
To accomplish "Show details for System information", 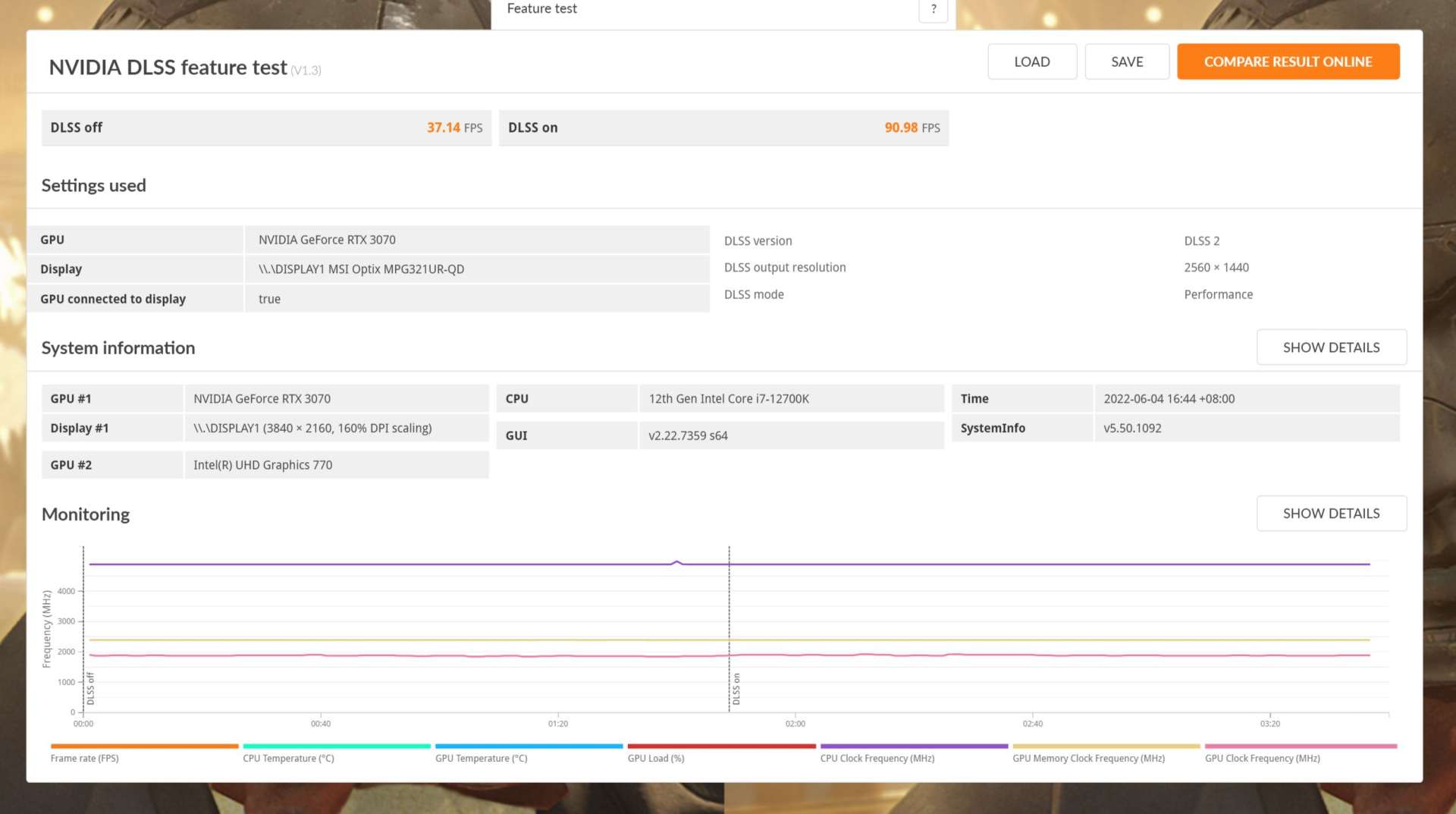I will tap(1332, 347).
